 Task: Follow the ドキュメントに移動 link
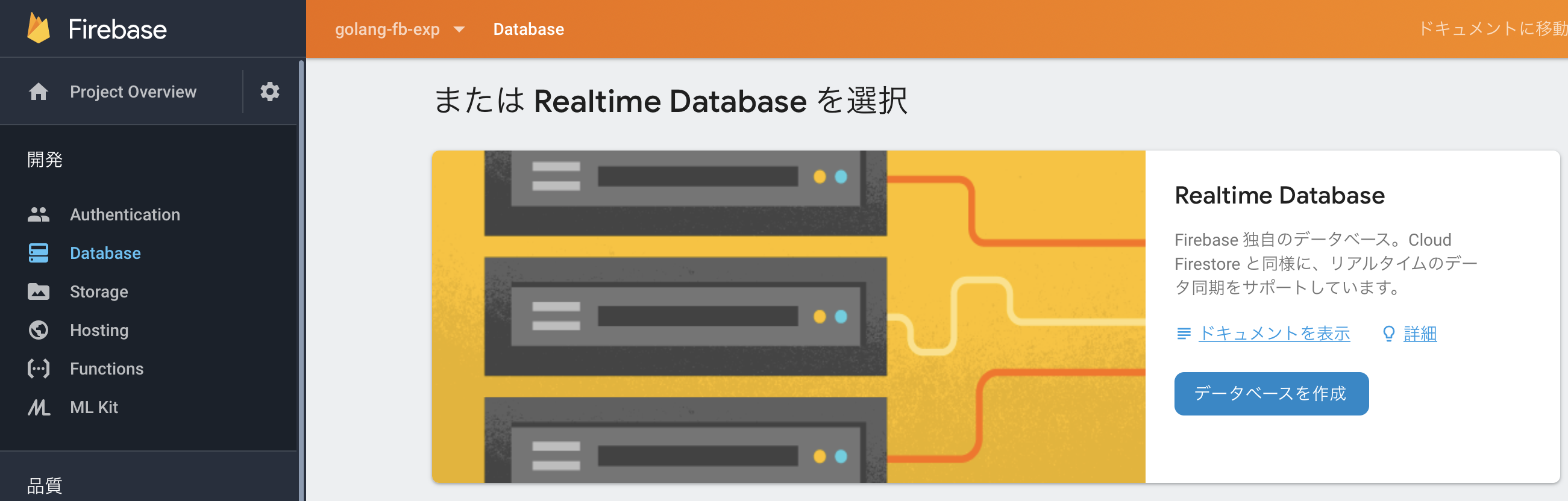click(x=1493, y=28)
